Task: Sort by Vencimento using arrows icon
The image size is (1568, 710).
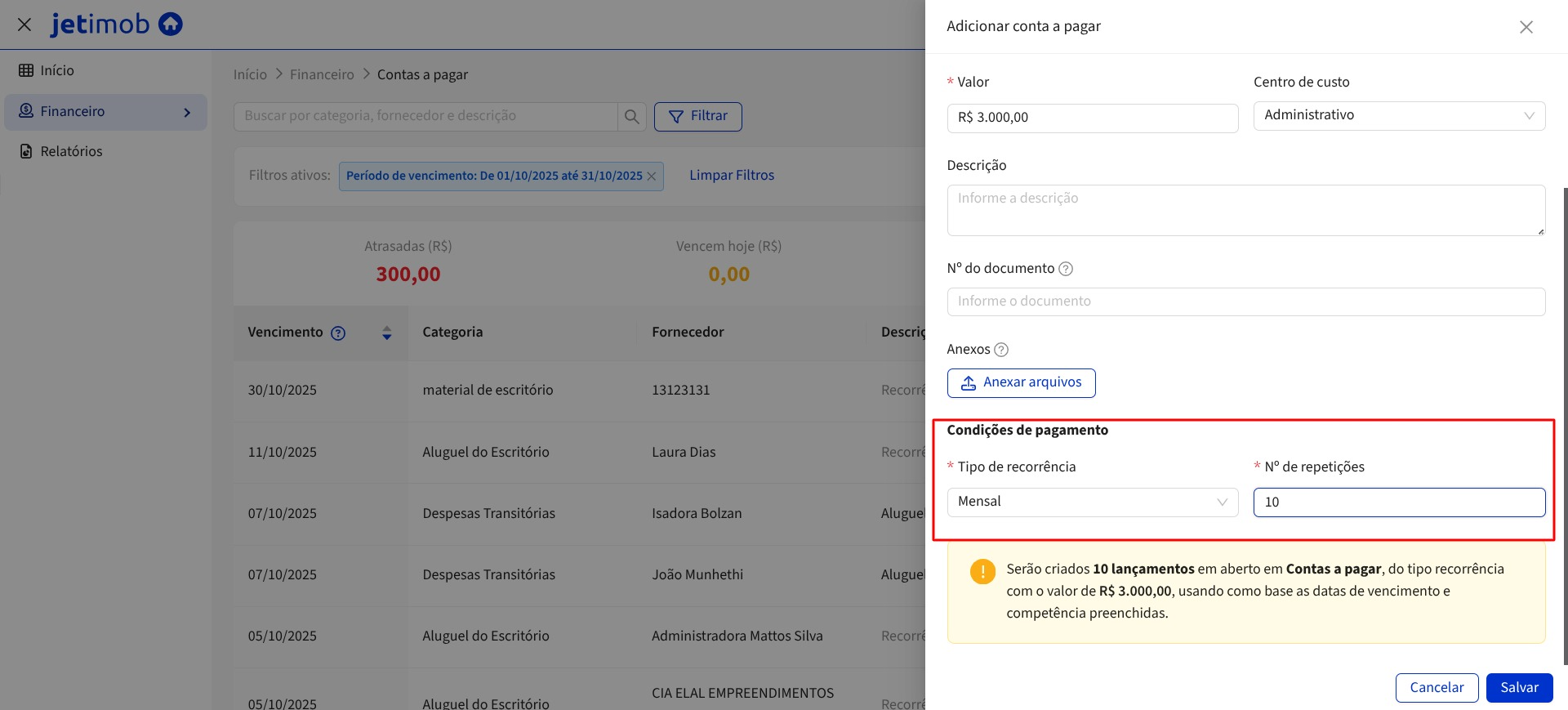Action: [387, 333]
